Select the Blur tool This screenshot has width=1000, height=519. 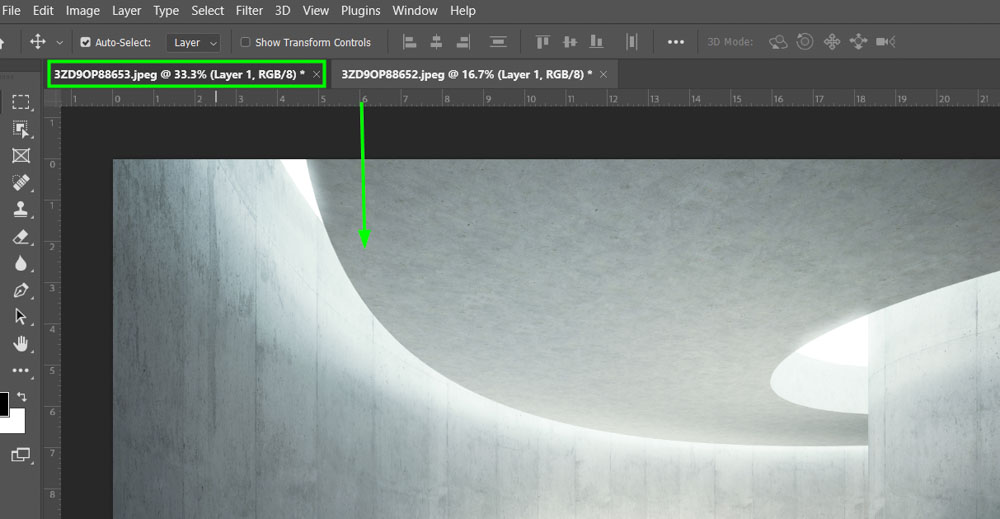click(x=21, y=264)
